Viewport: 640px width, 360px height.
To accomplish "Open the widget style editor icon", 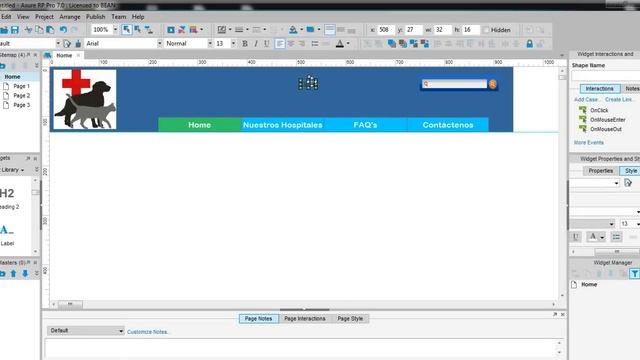I will (67, 44).
